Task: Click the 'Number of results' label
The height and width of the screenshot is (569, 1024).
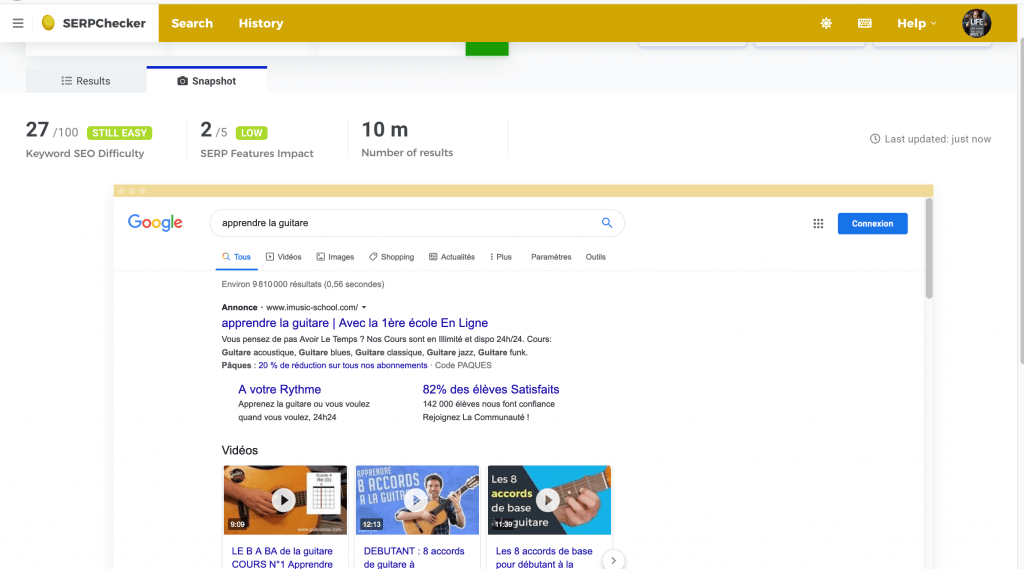Action: 407,153
